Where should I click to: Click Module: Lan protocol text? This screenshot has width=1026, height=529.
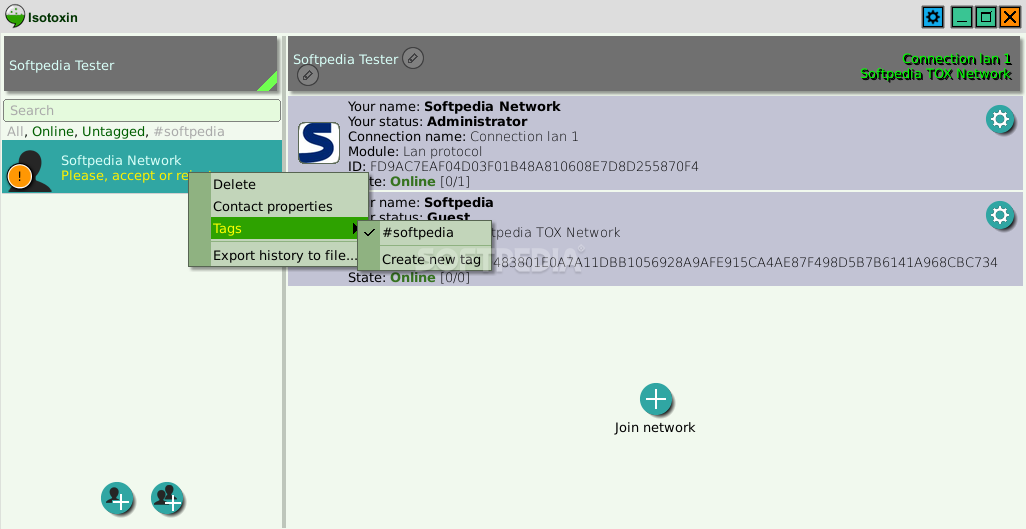click(415, 151)
